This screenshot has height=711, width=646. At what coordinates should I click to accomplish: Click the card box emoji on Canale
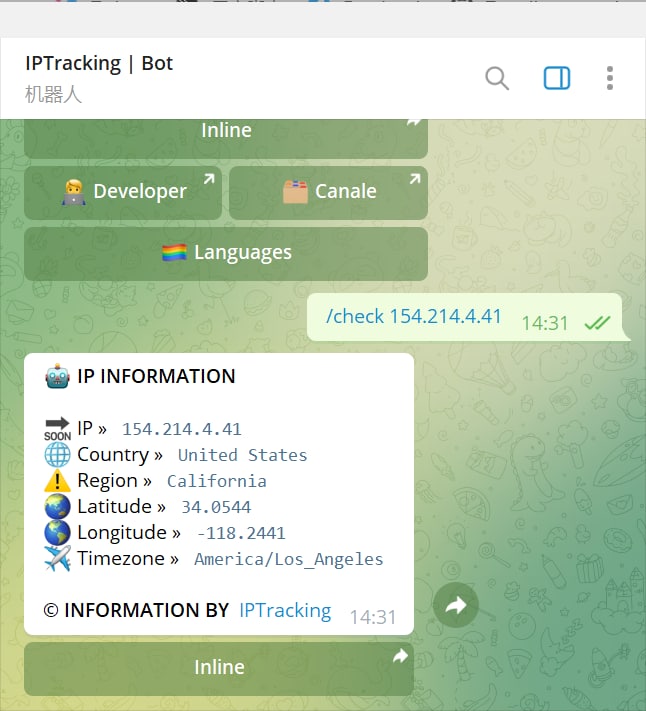pos(295,191)
